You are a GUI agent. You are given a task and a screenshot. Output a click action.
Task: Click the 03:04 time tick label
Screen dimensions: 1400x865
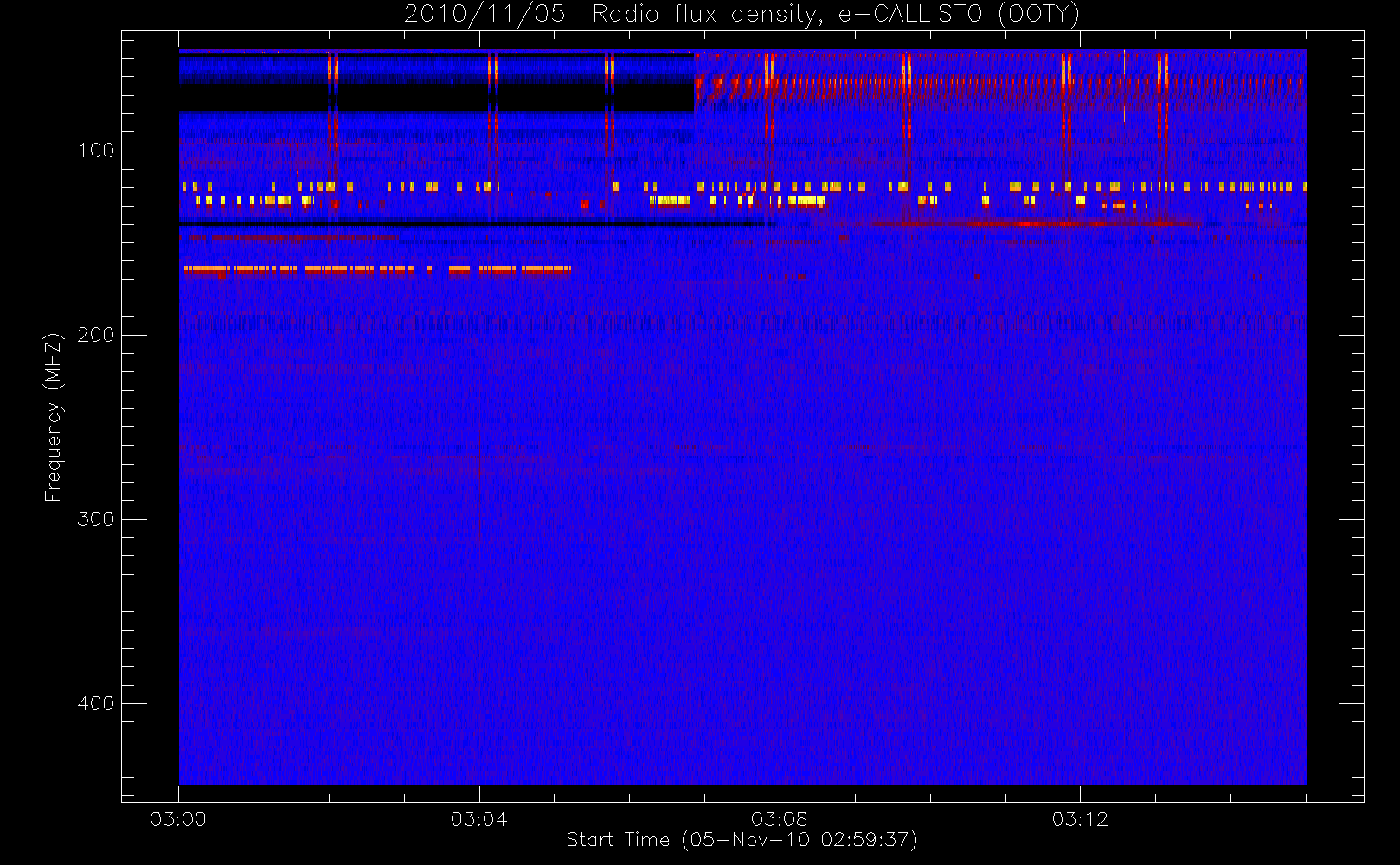pos(478,819)
